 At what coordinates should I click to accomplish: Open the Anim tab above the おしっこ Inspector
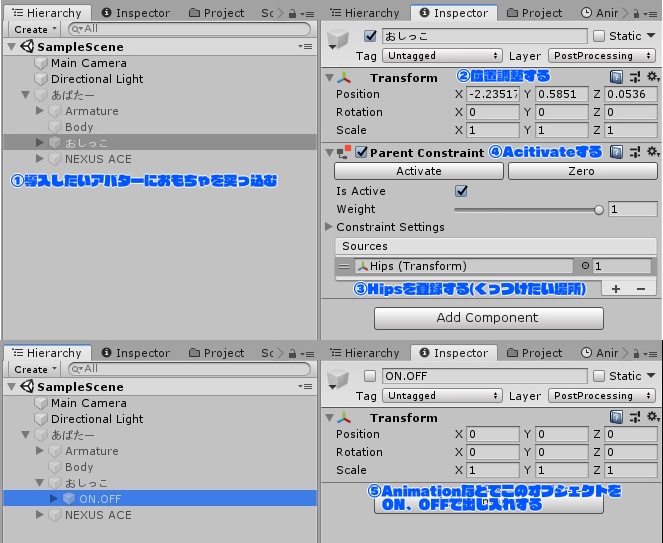599,13
